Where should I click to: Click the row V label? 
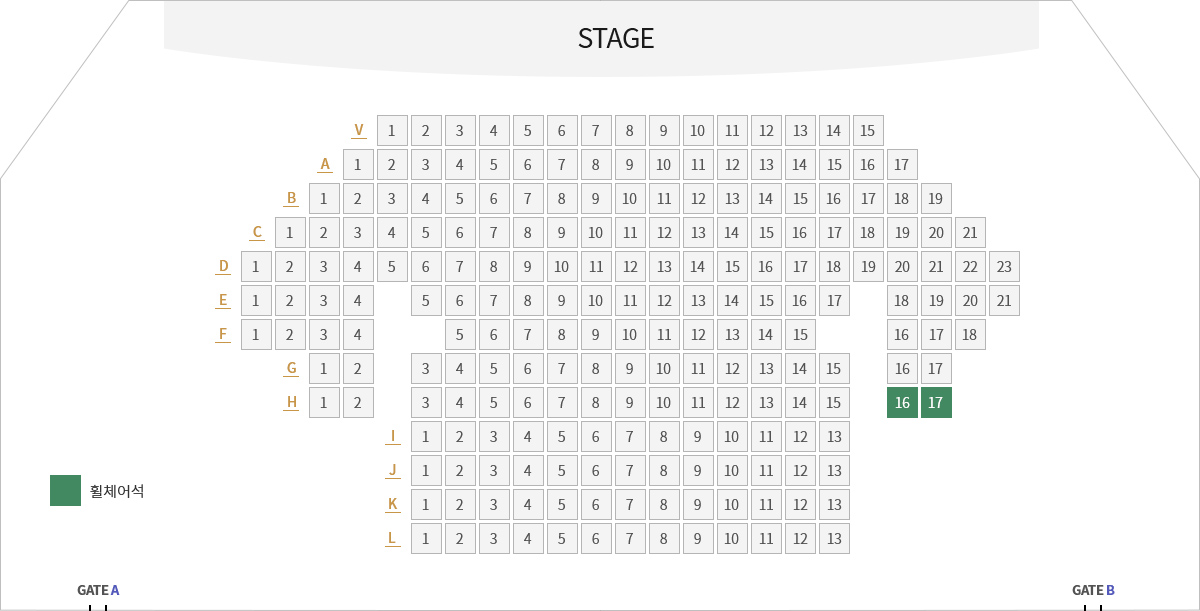359,130
